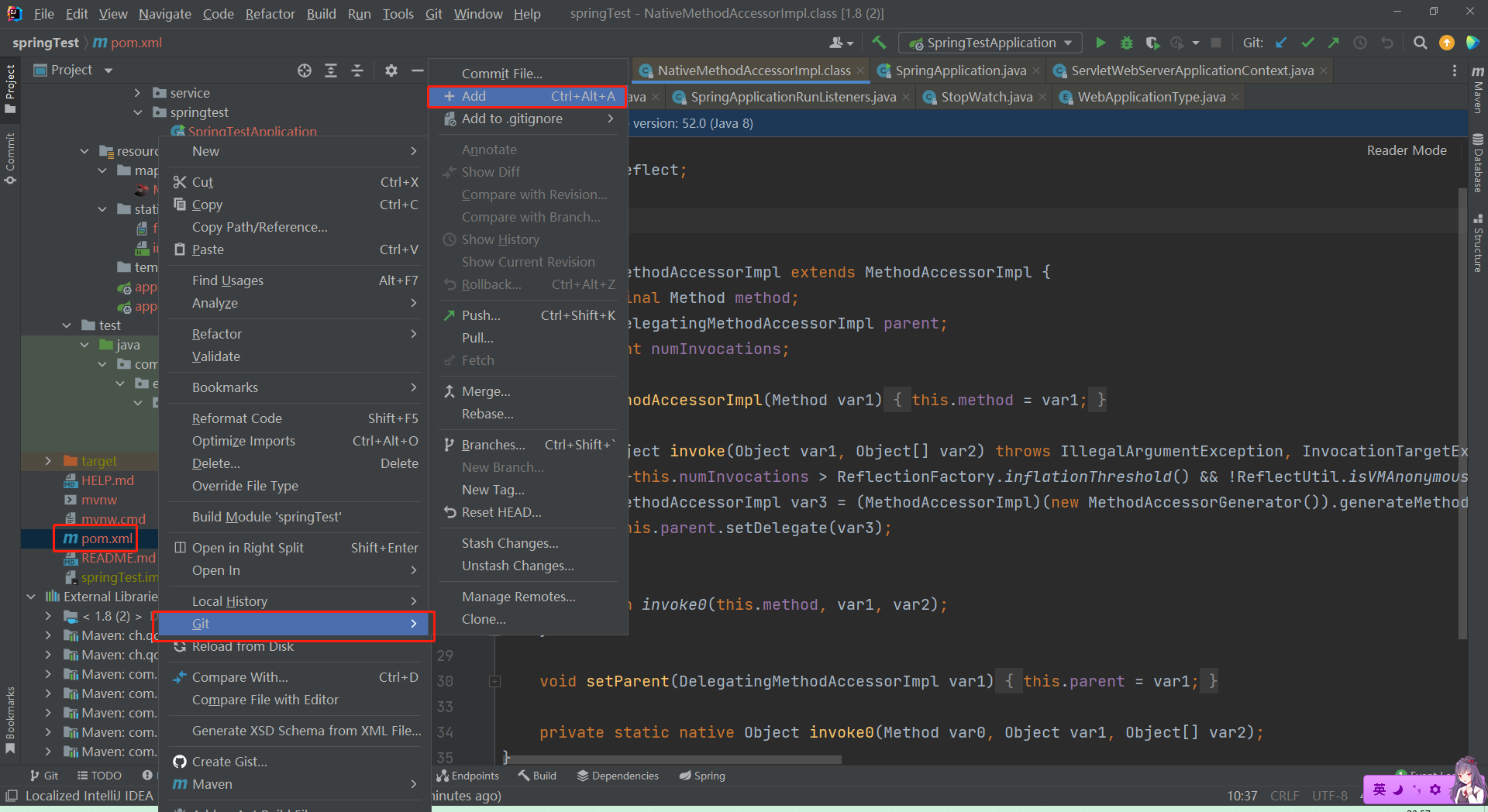Expand the service folder in tree
Screen dimensions: 1488x812
[x=137, y=93]
